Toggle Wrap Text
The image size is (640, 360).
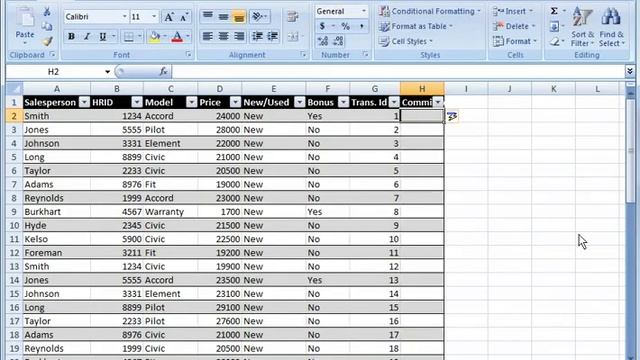(x=293, y=17)
